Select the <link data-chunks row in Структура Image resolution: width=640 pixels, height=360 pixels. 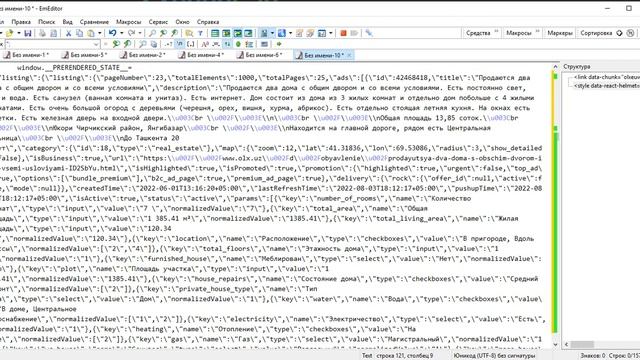point(607,77)
